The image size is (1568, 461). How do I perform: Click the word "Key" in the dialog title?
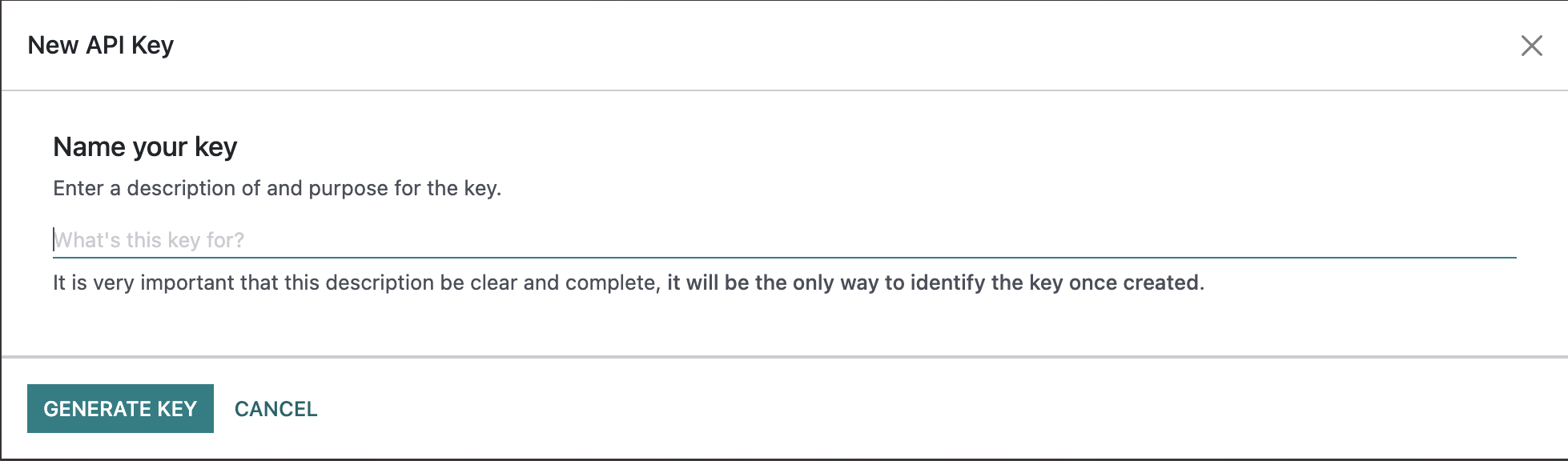152,46
